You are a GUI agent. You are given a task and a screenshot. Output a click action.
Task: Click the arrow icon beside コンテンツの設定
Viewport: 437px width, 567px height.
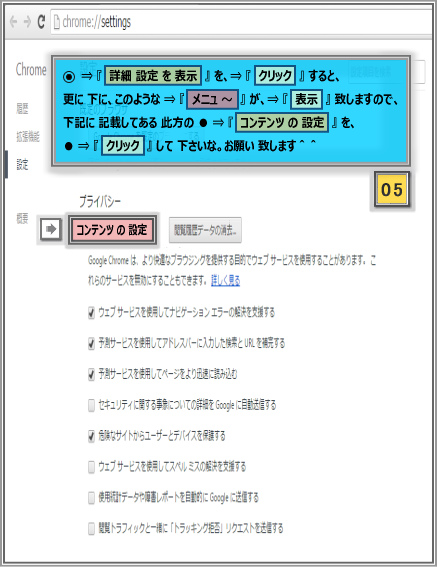50,229
